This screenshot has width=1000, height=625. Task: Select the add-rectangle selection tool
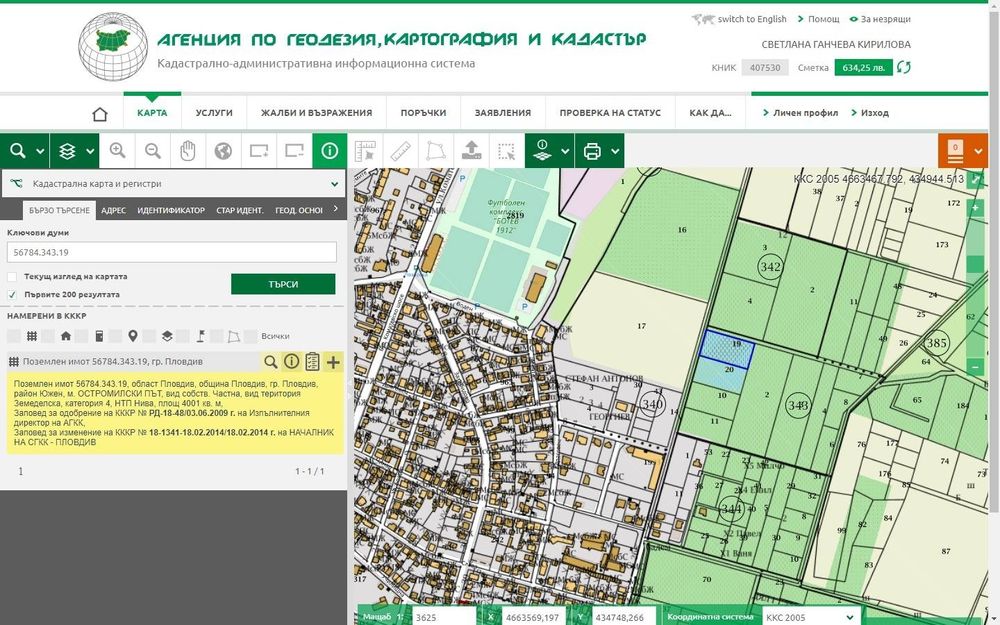tap(258, 151)
